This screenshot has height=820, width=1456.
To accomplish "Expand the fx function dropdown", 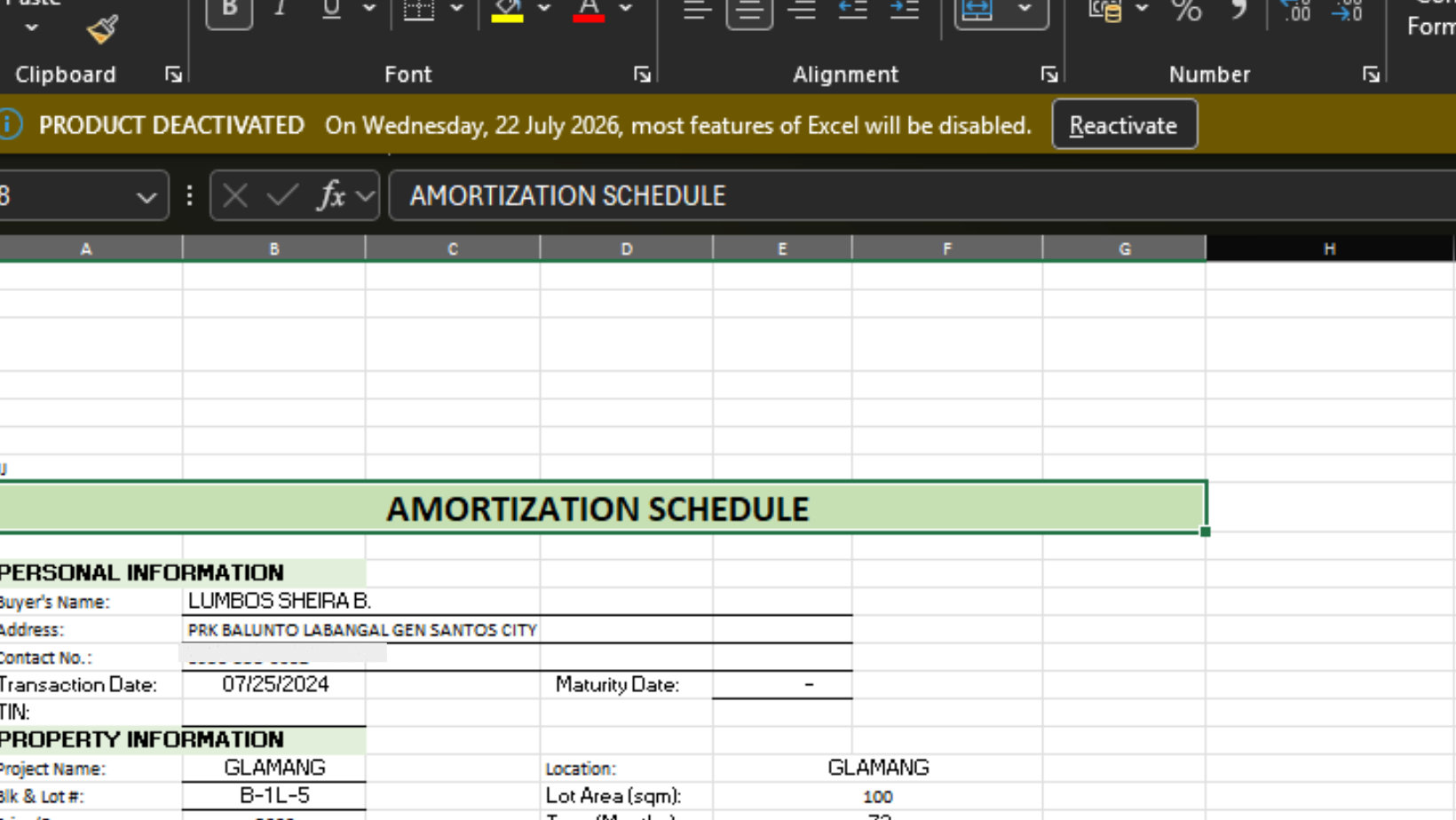I will (365, 196).
